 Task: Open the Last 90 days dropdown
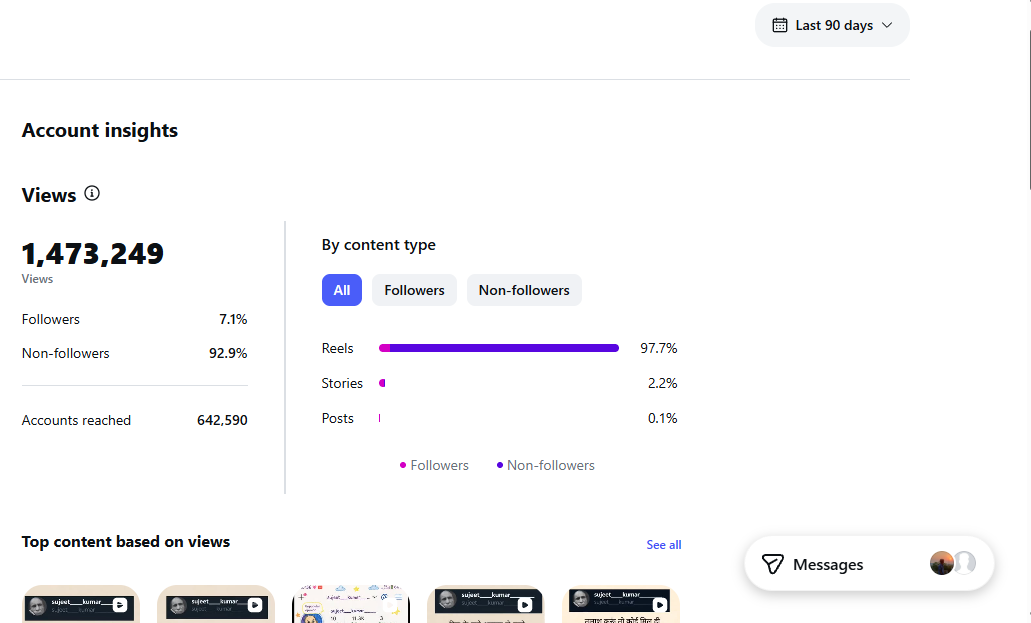coord(832,25)
